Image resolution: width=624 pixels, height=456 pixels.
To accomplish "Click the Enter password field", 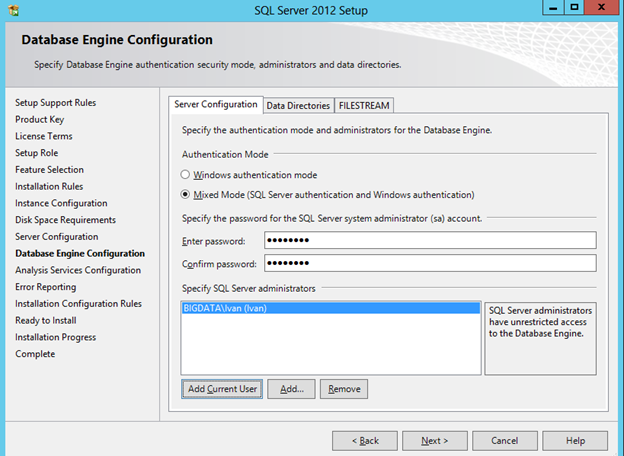I will 430,241.
